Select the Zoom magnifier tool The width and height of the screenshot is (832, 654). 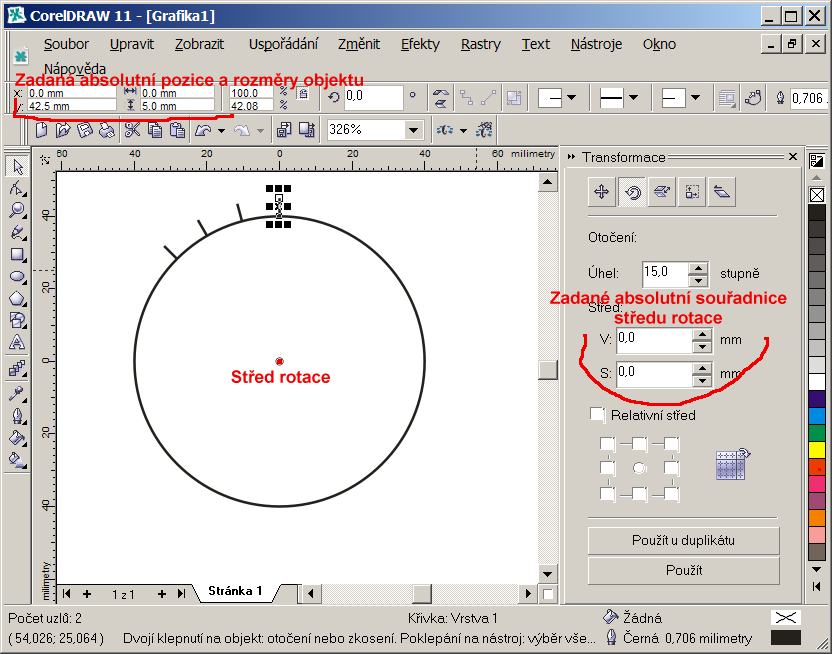point(18,210)
